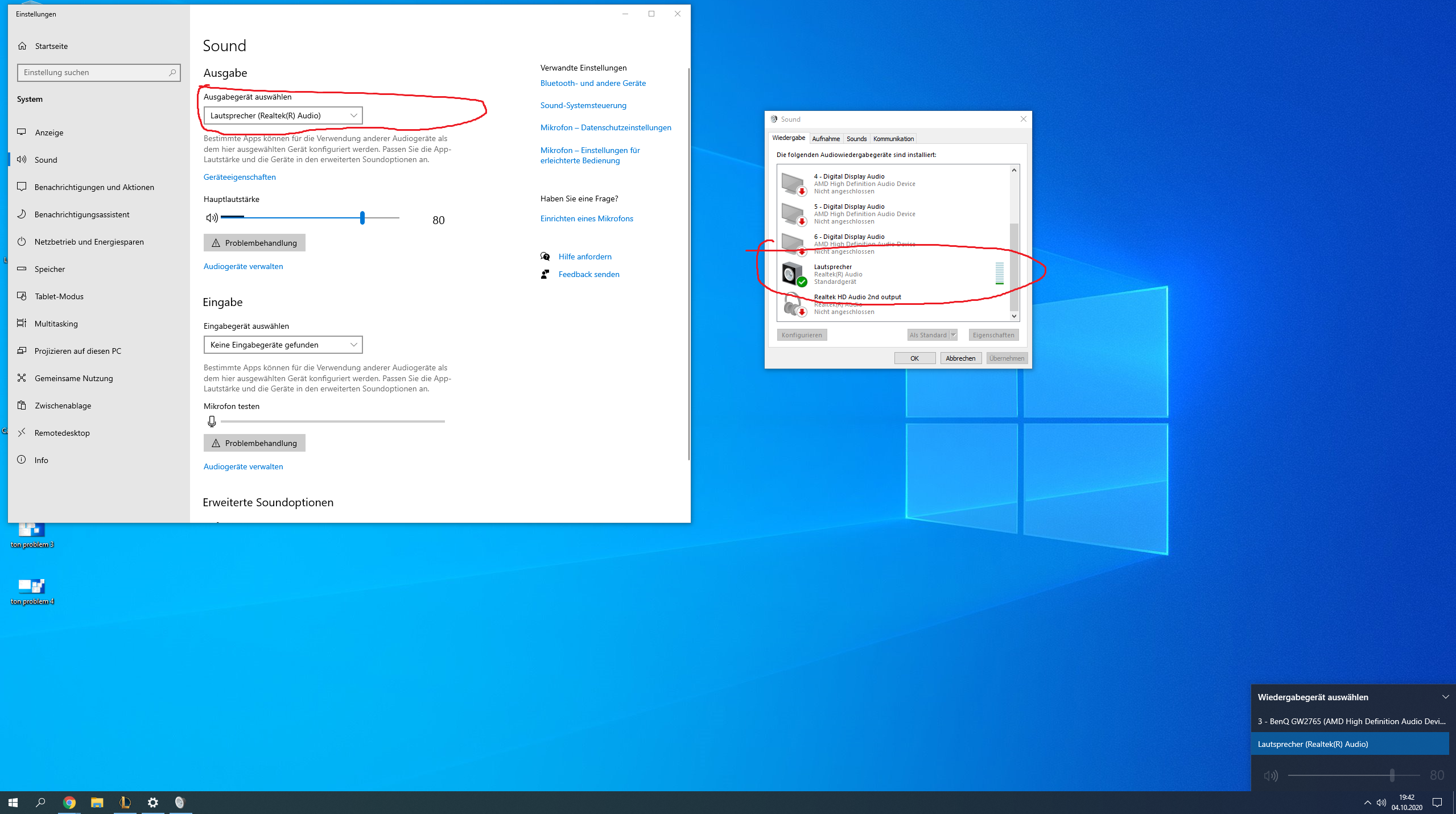
Task: Click the taskbar volume speaker icon
Action: coord(1381,803)
